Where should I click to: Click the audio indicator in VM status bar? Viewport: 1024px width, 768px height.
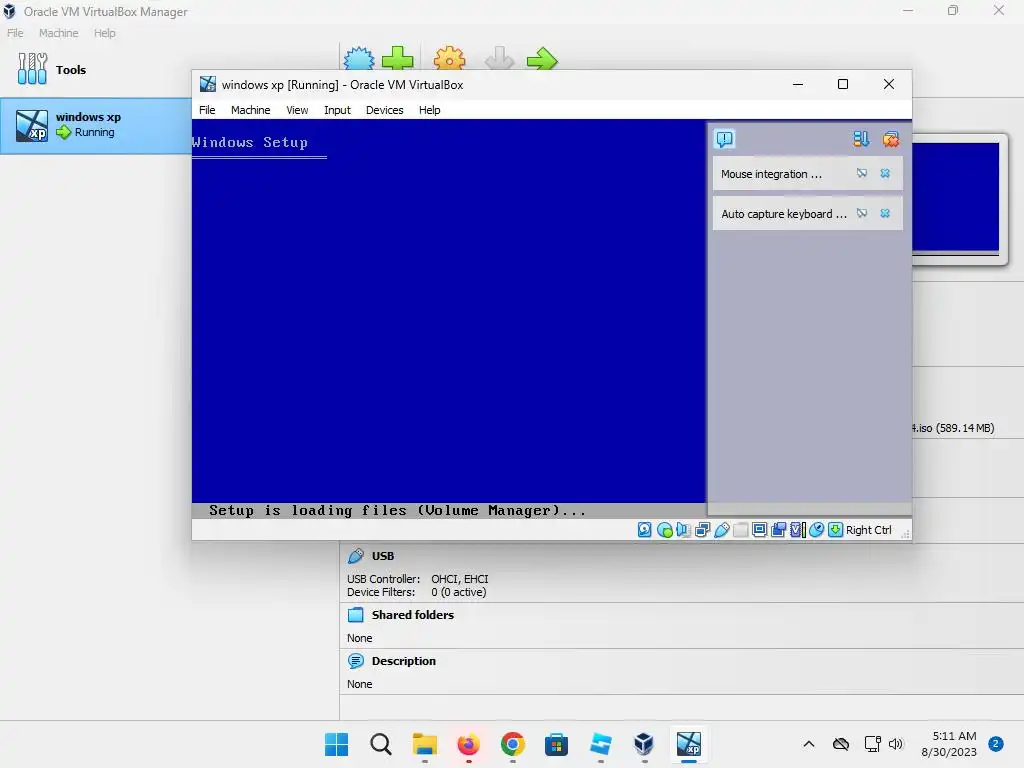tap(683, 530)
